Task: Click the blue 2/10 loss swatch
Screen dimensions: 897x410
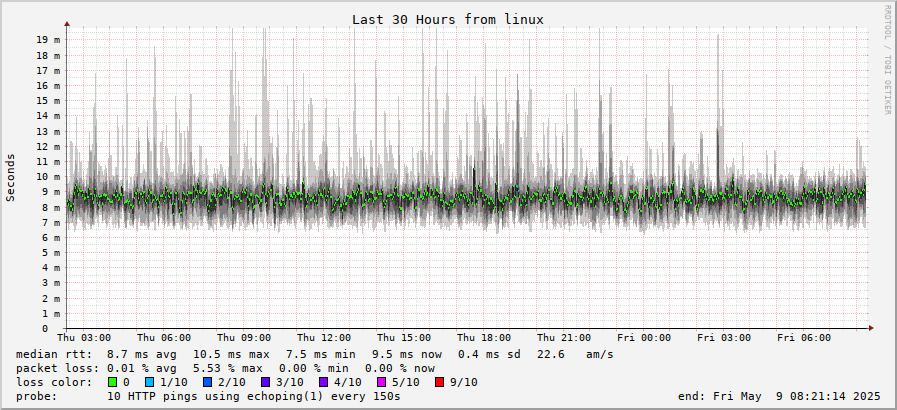Action: [207, 382]
